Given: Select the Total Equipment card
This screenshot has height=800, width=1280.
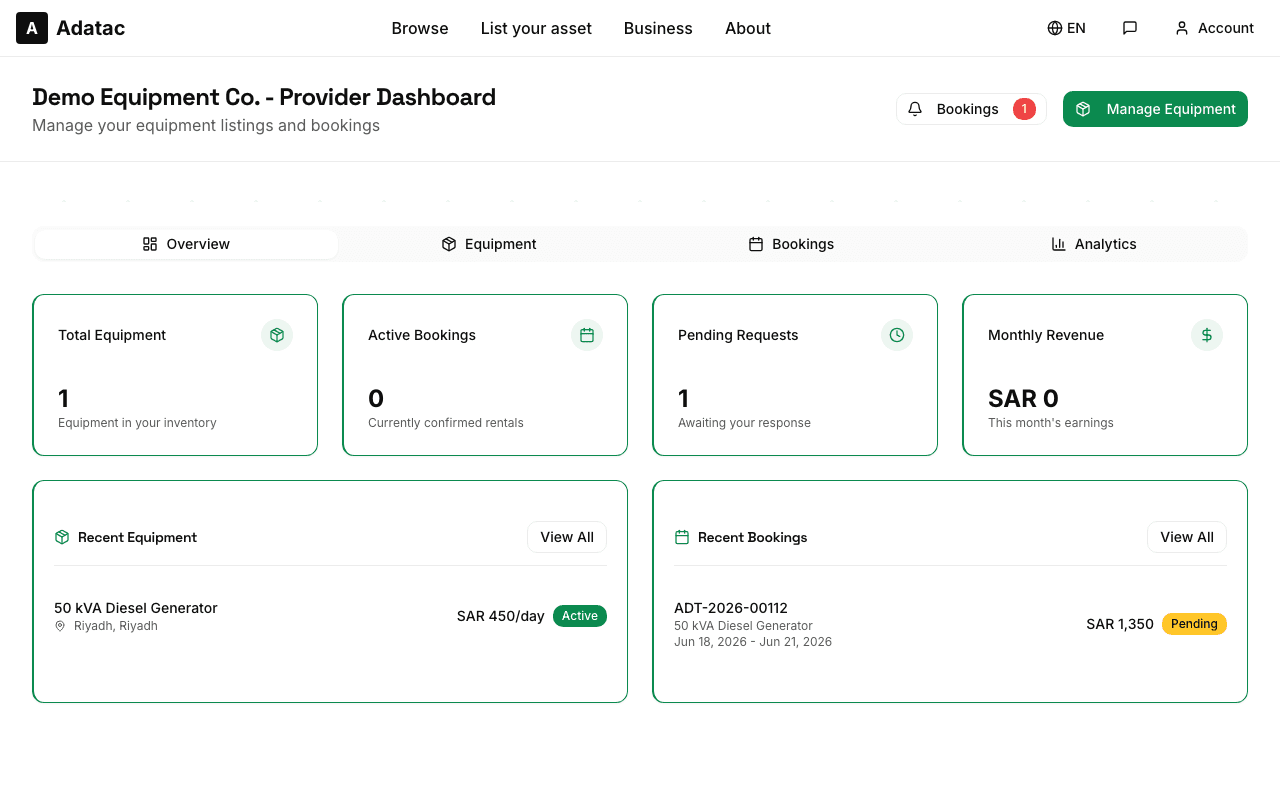Looking at the screenshot, I should click(175, 375).
